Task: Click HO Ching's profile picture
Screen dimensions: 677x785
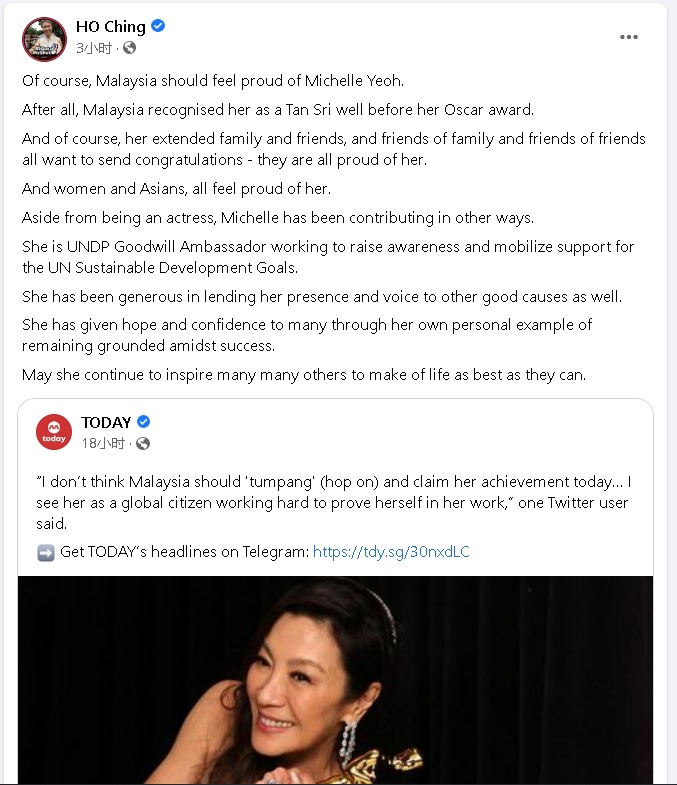Action: tap(44, 38)
